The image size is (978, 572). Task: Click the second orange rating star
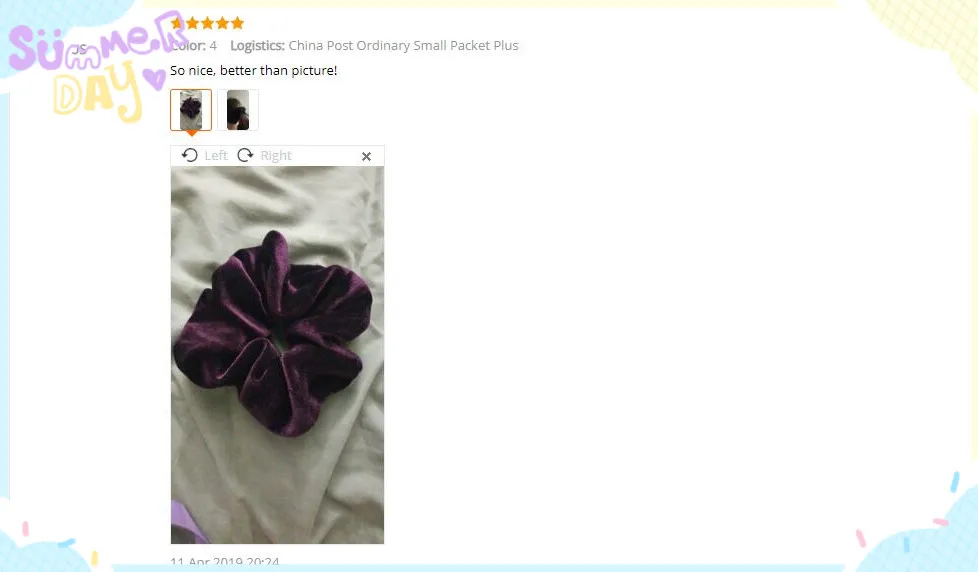pos(192,23)
